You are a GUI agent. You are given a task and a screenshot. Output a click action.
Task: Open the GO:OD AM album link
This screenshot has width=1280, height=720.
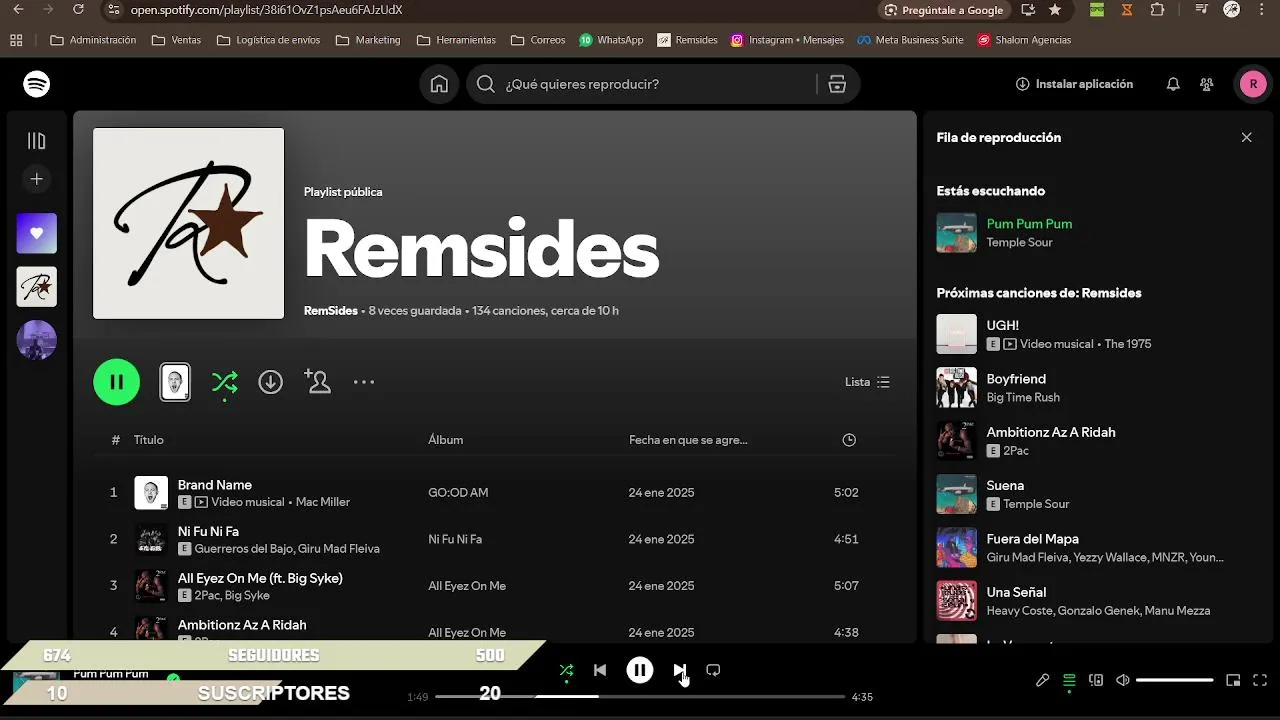tap(458, 493)
